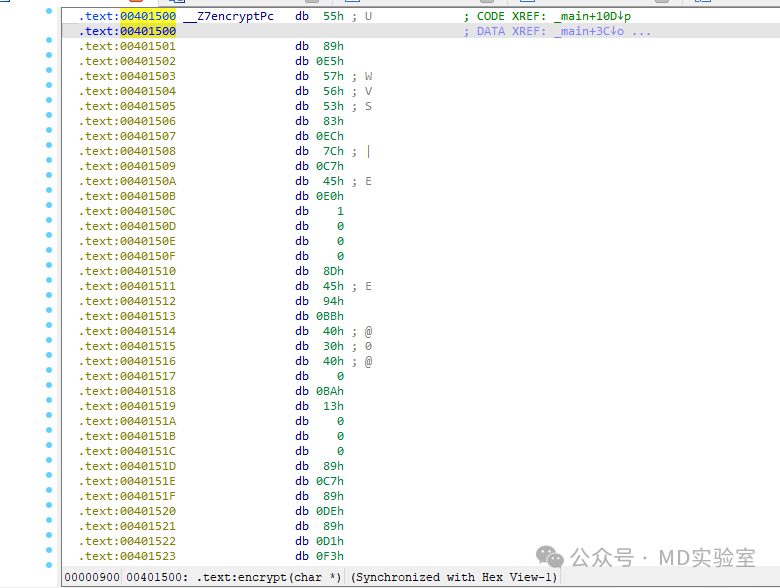Select the __Z7encryptPc function label
Viewport: 780px width, 588px height.
click(x=228, y=16)
